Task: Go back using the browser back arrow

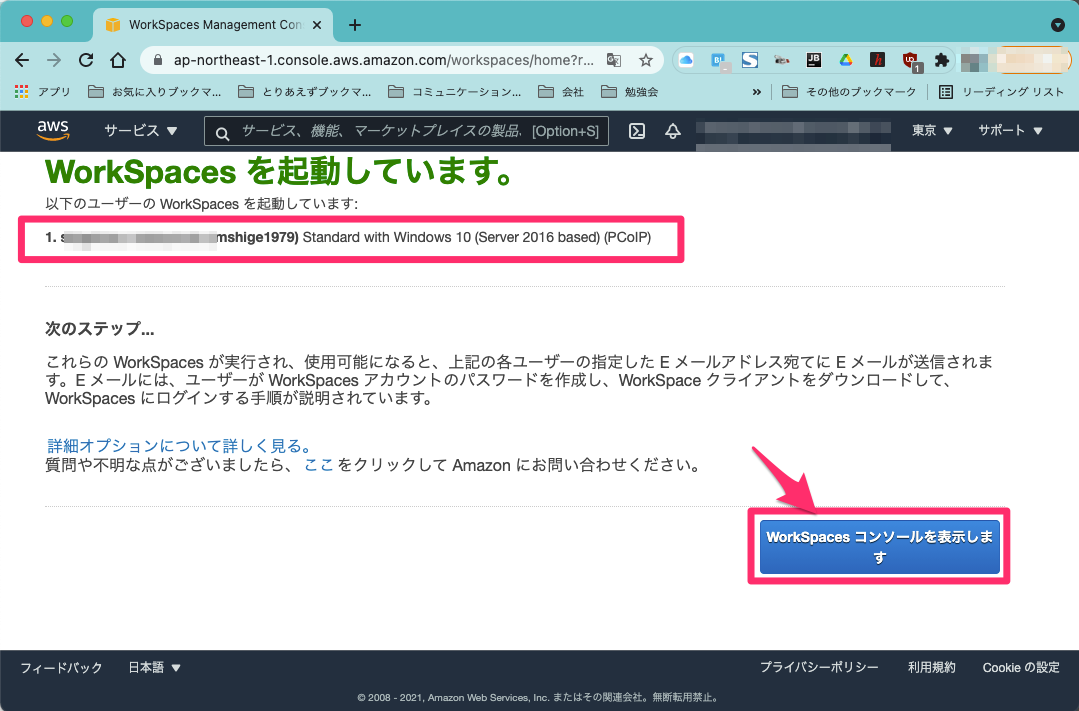Action: (22, 60)
